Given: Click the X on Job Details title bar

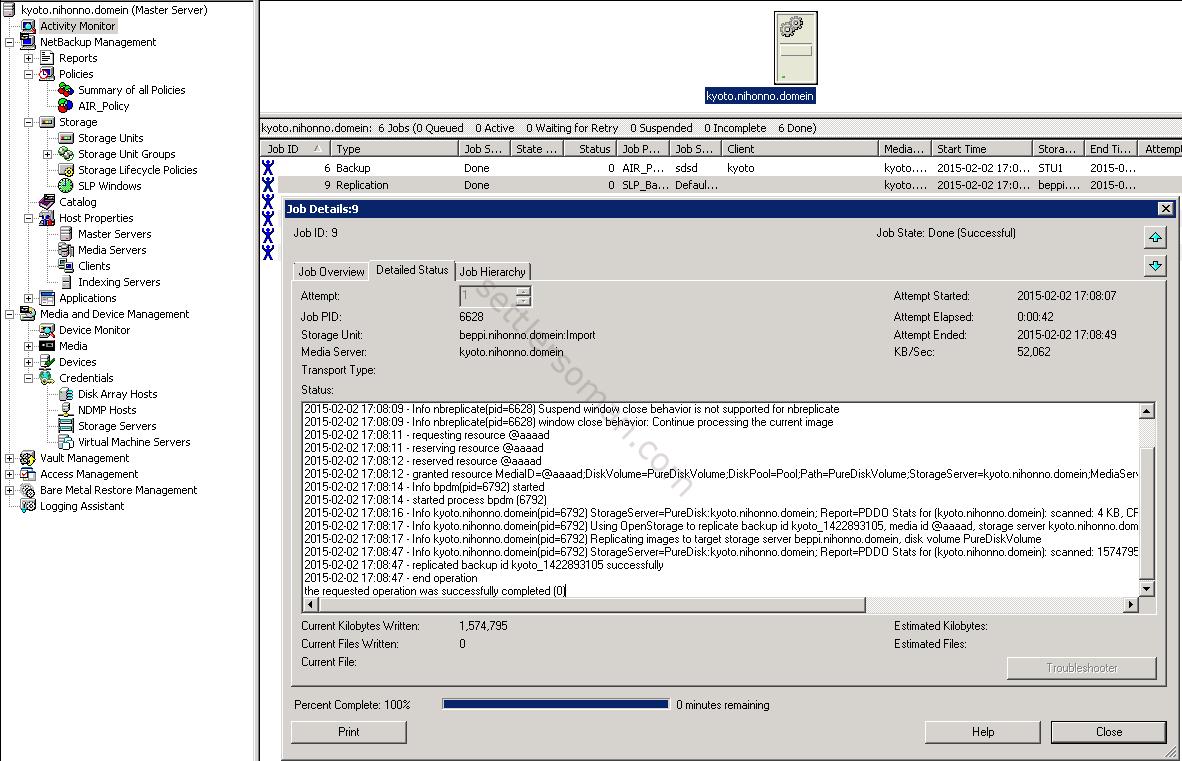Looking at the screenshot, I should [1165, 209].
